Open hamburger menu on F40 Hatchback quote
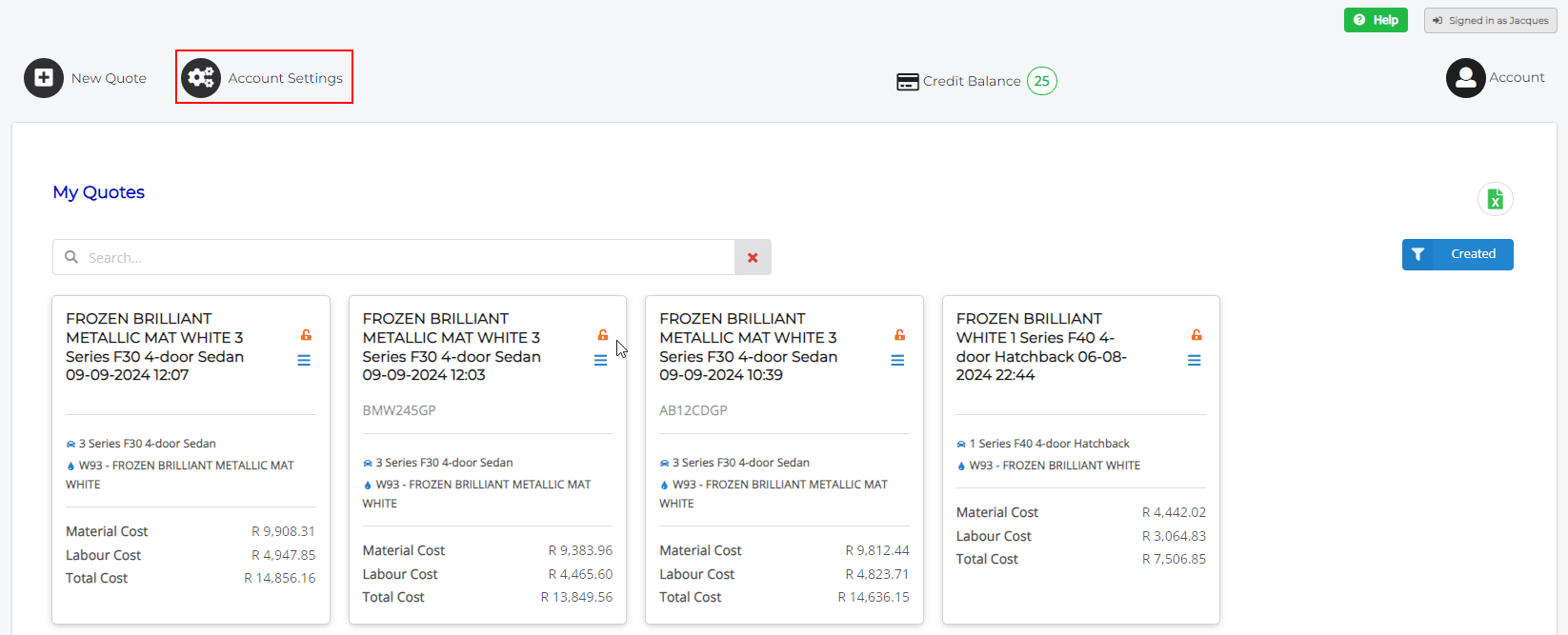The height and width of the screenshot is (635, 1568). (x=1194, y=360)
